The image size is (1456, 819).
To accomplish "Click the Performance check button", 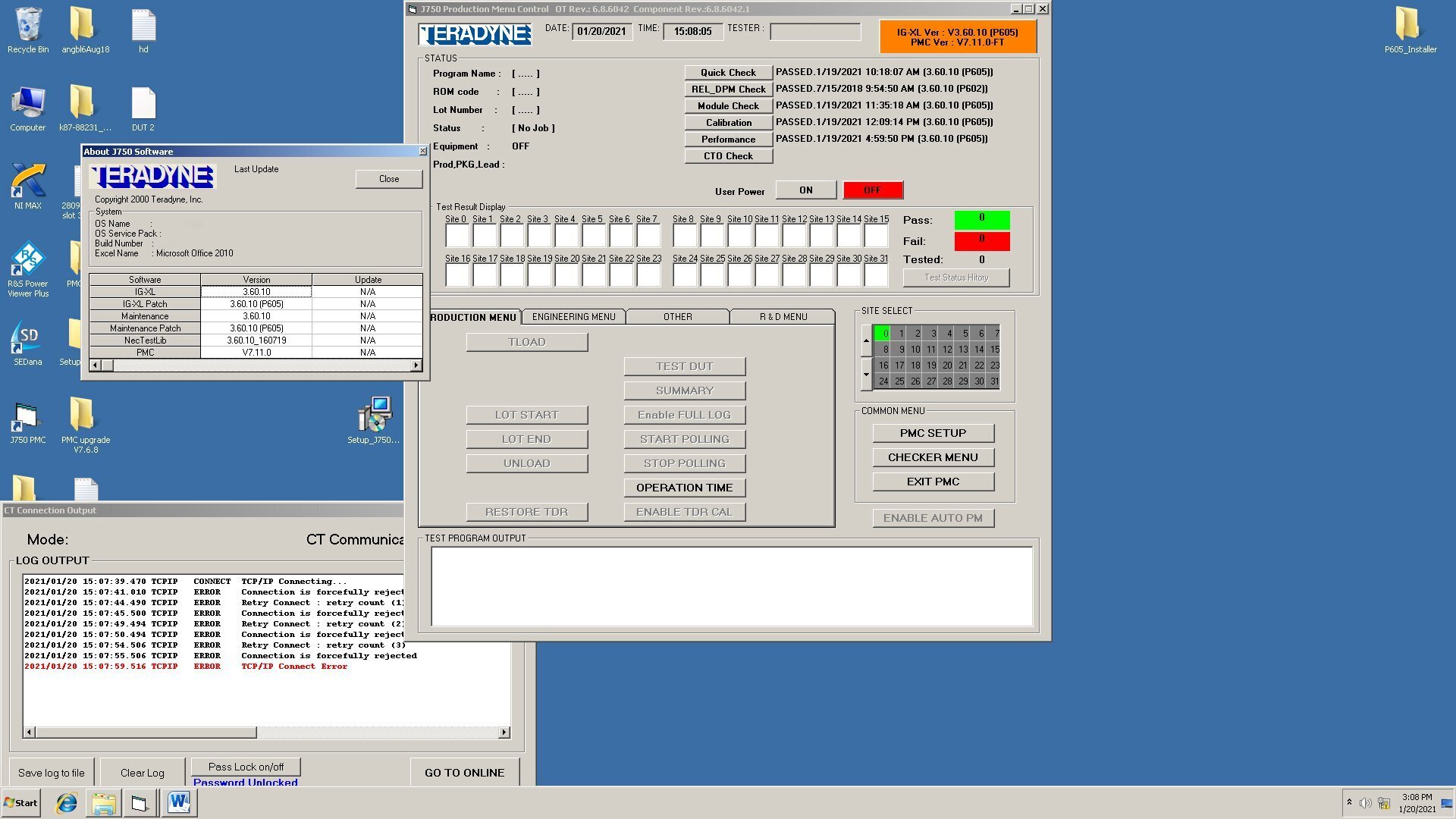I will 728,138.
